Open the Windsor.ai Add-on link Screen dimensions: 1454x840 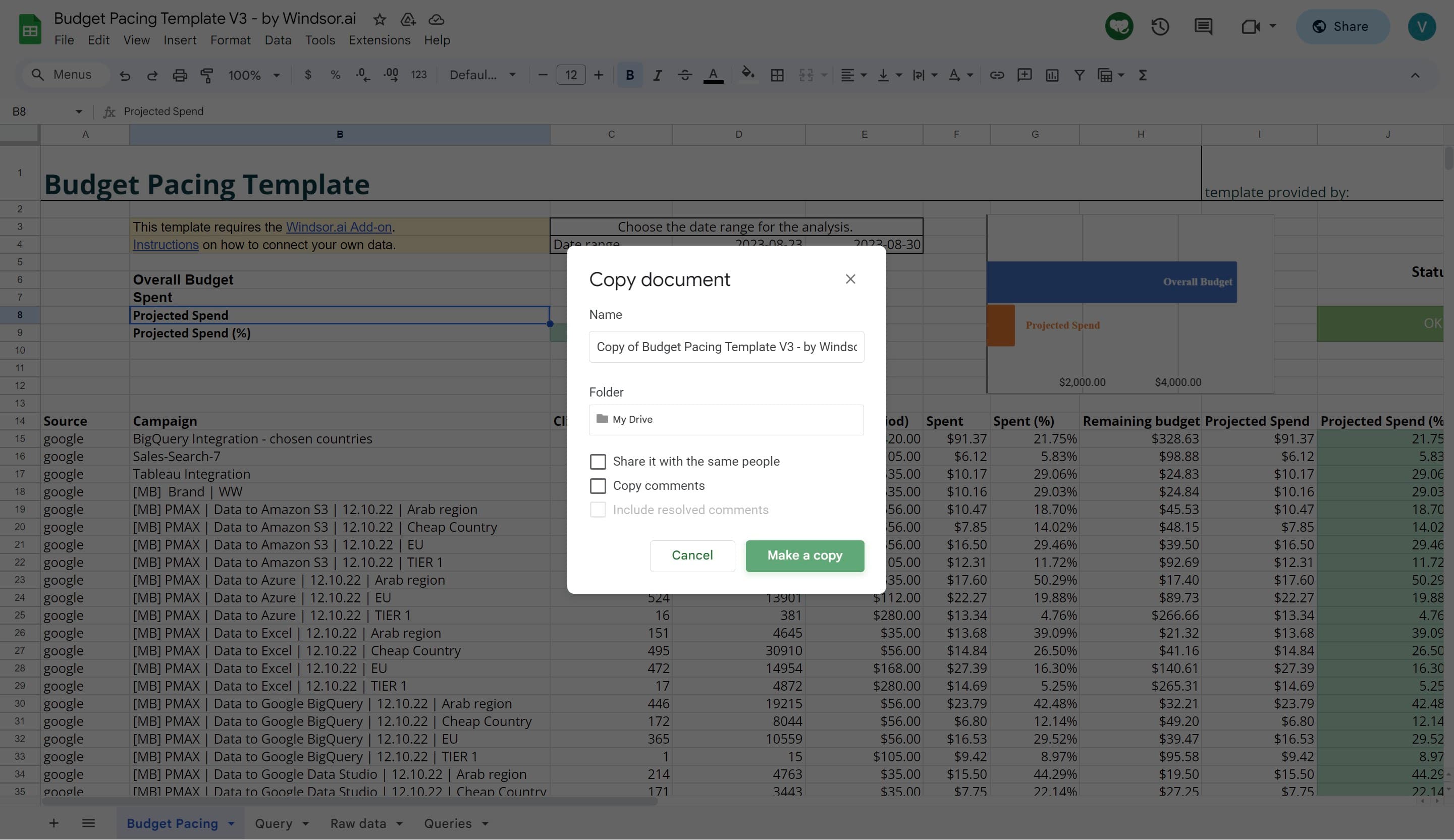[x=339, y=228]
